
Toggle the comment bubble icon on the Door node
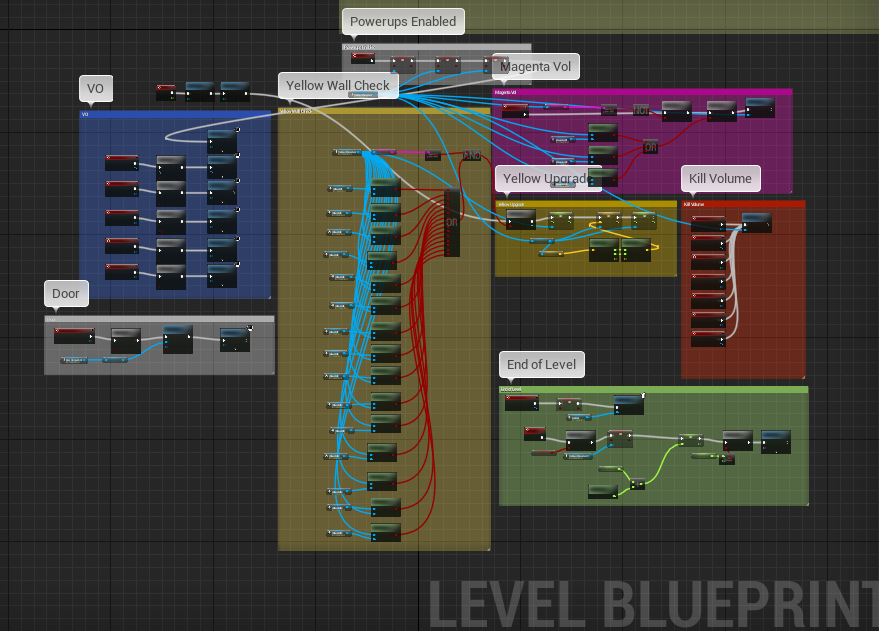[250, 327]
